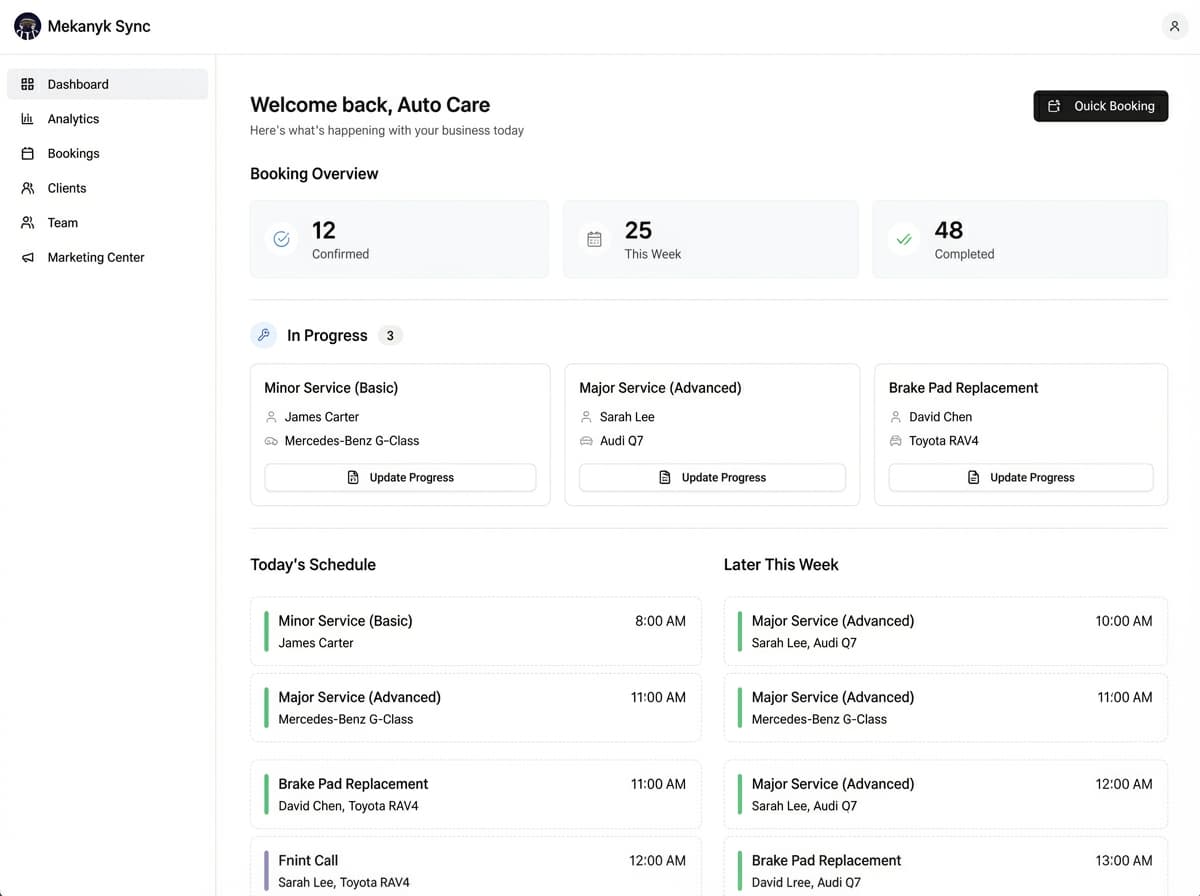Open the Fnint Call schedule item
Image resolution: width=1200 pixels, height=896 pixels.
coord(476,870)
